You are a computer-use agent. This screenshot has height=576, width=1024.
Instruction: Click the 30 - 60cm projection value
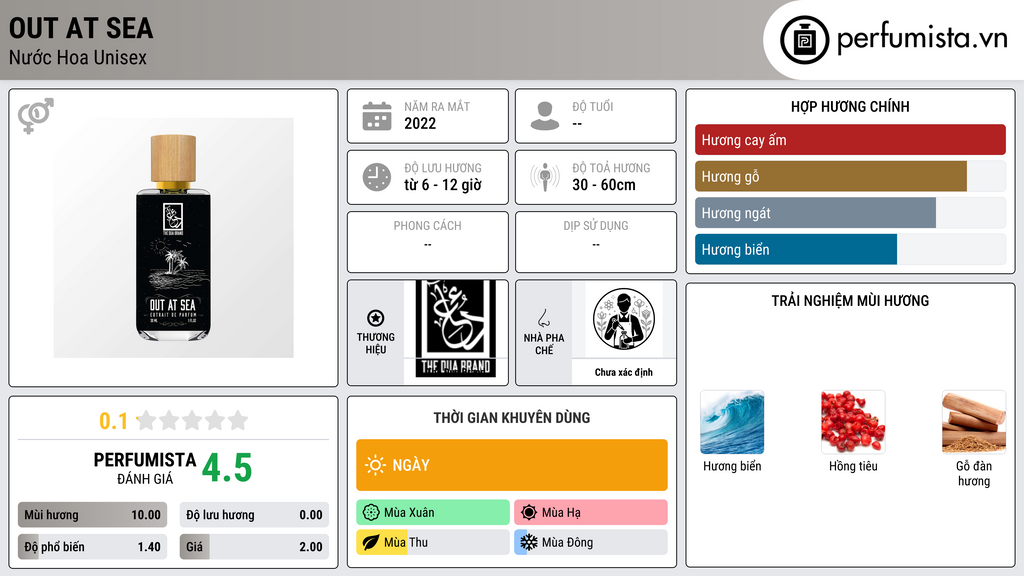[604, 185]
